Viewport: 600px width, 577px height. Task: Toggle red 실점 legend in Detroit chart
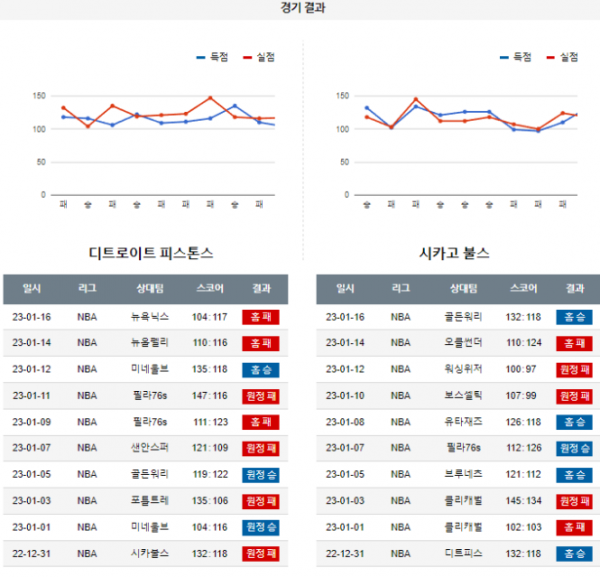coord(259,57)
